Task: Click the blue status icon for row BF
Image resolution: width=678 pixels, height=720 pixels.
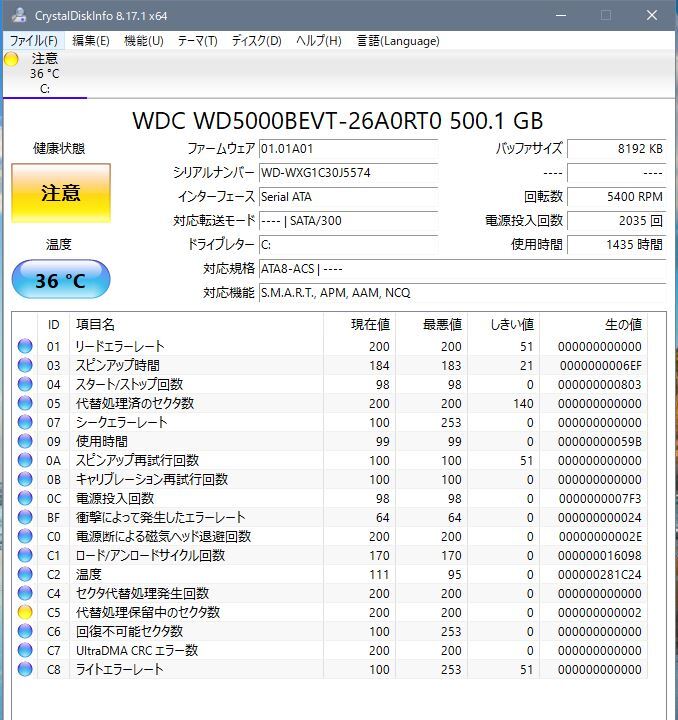Action: point(25,518)
